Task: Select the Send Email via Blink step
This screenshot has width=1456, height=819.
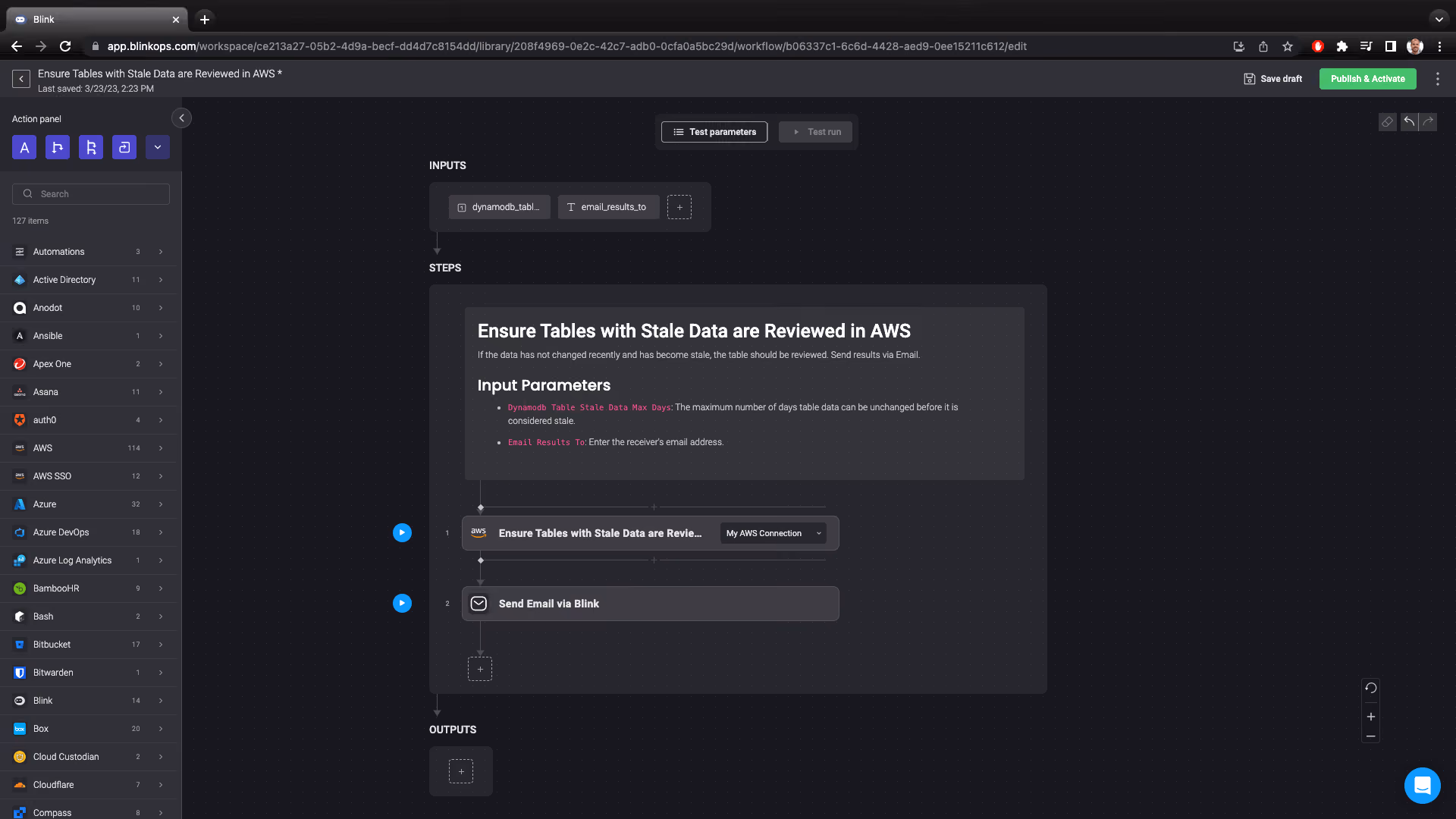Action: (x=650, y=604)
